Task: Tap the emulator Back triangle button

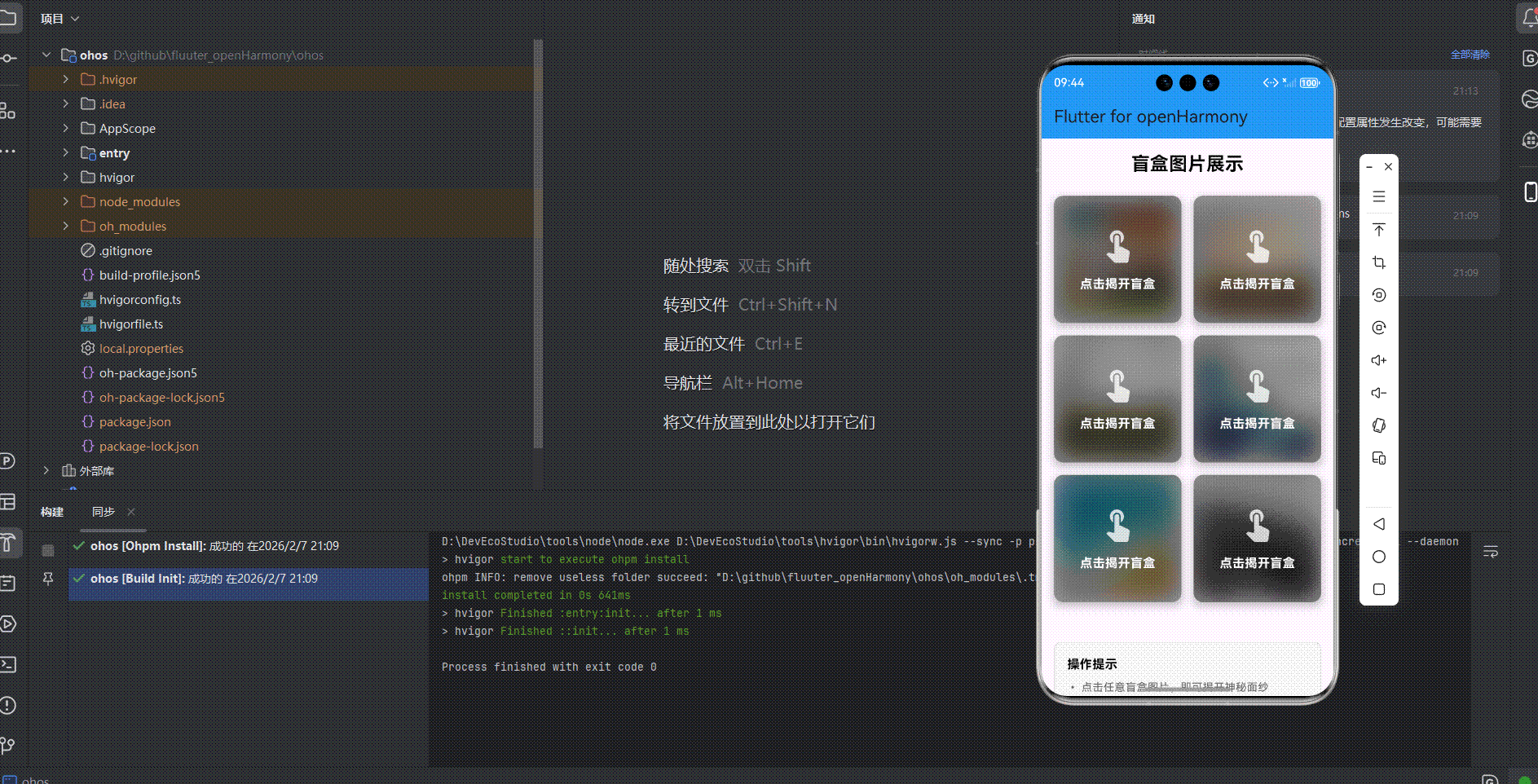Action: tap(1379, 524)
